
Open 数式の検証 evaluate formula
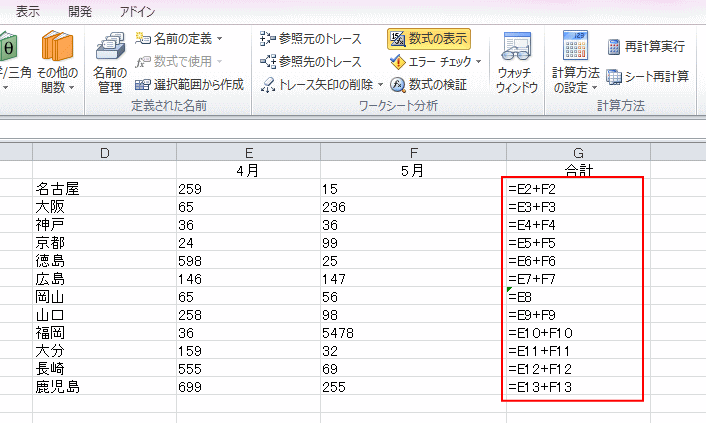(428, 84)
